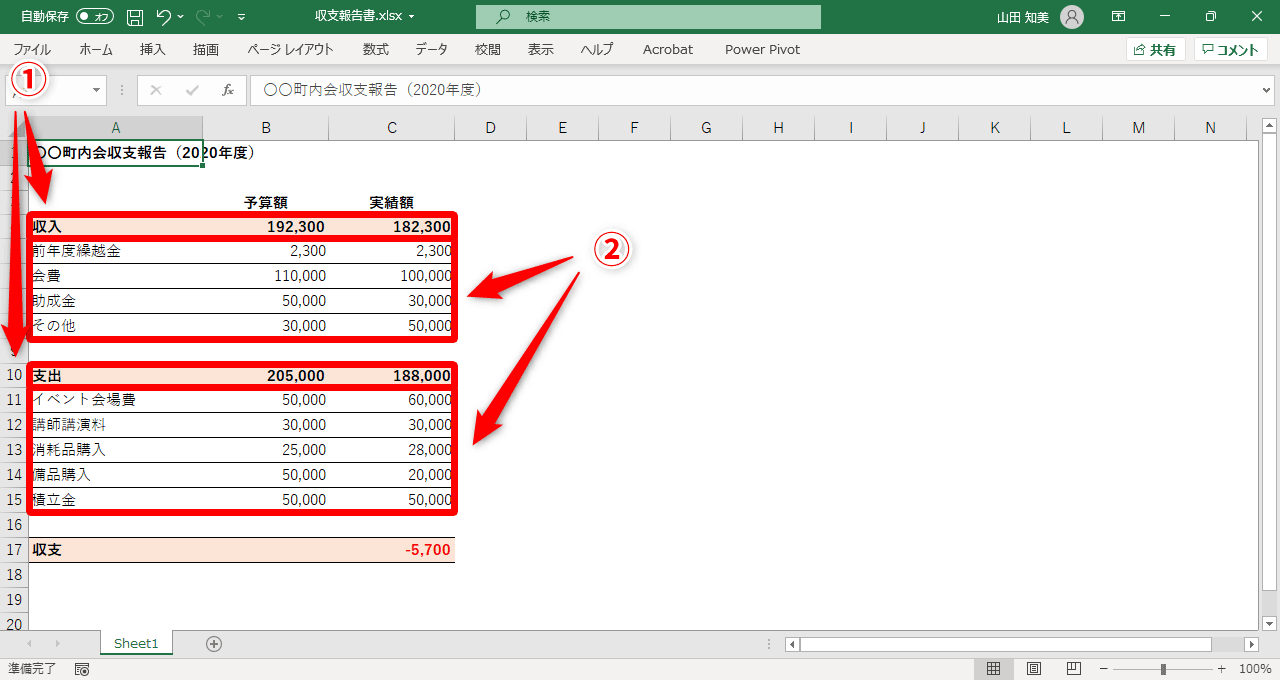This screenshot has width=1280, height=680.
Task: Click the New Sheet plus icon
Action: click(213, 643)
